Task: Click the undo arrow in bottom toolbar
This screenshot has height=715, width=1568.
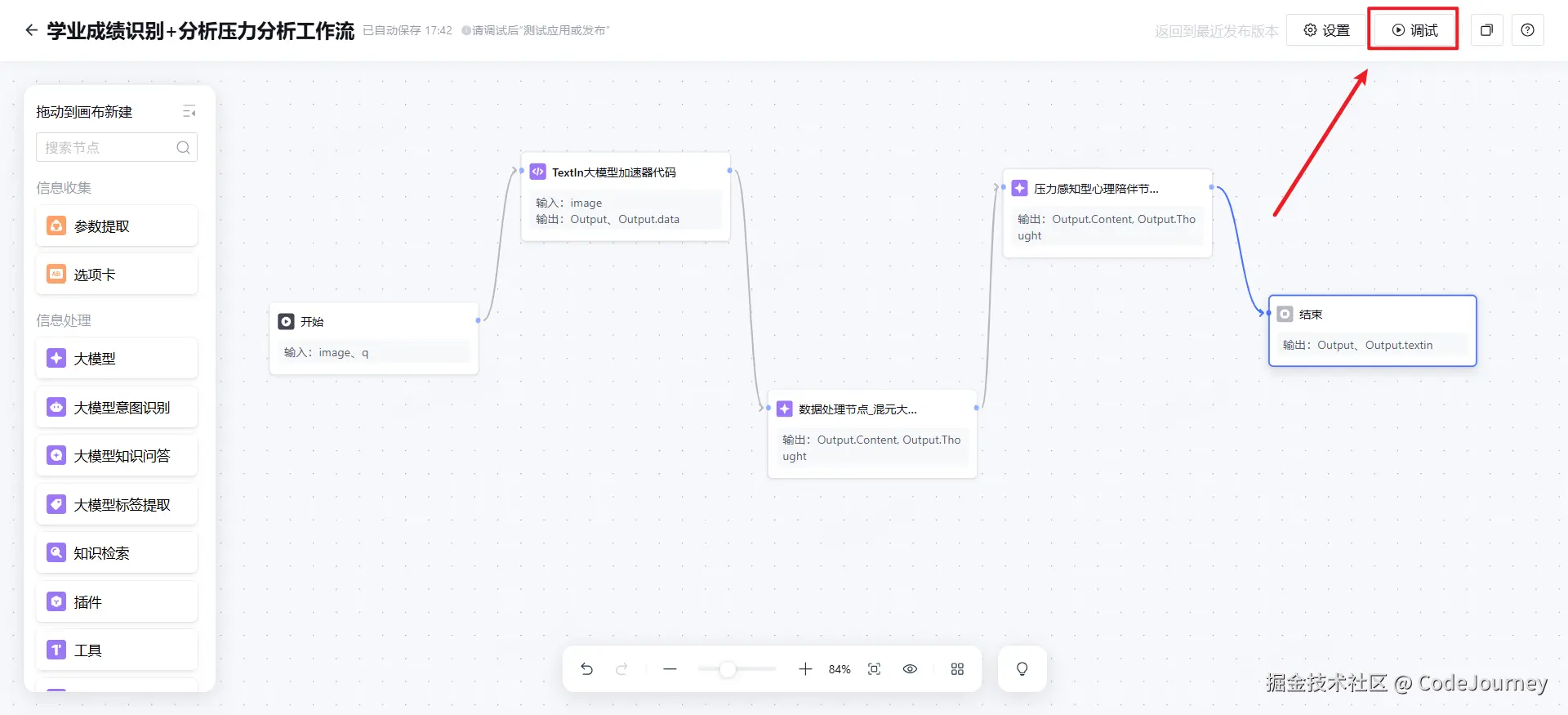Action: (586, 669)
